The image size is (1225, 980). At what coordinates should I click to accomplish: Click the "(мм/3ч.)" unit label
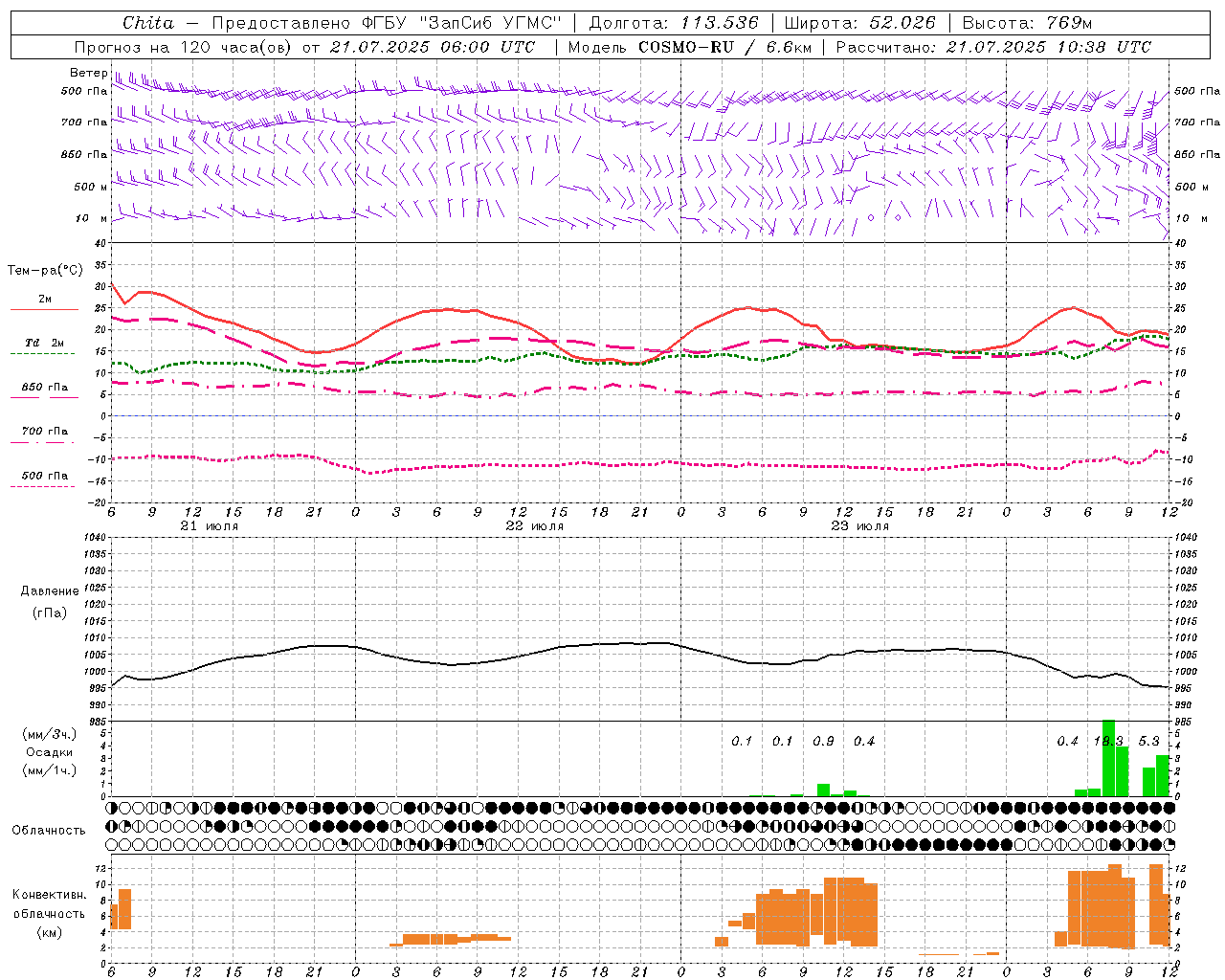(49, 734)
